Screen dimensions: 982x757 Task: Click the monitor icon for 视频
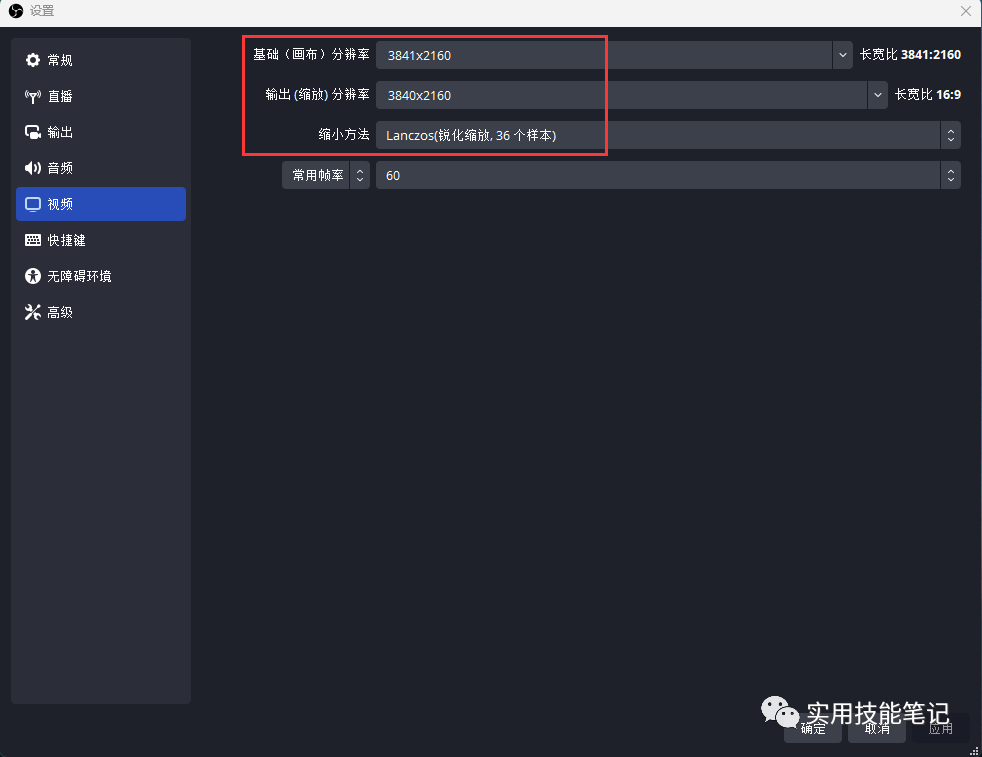[33, 204]
